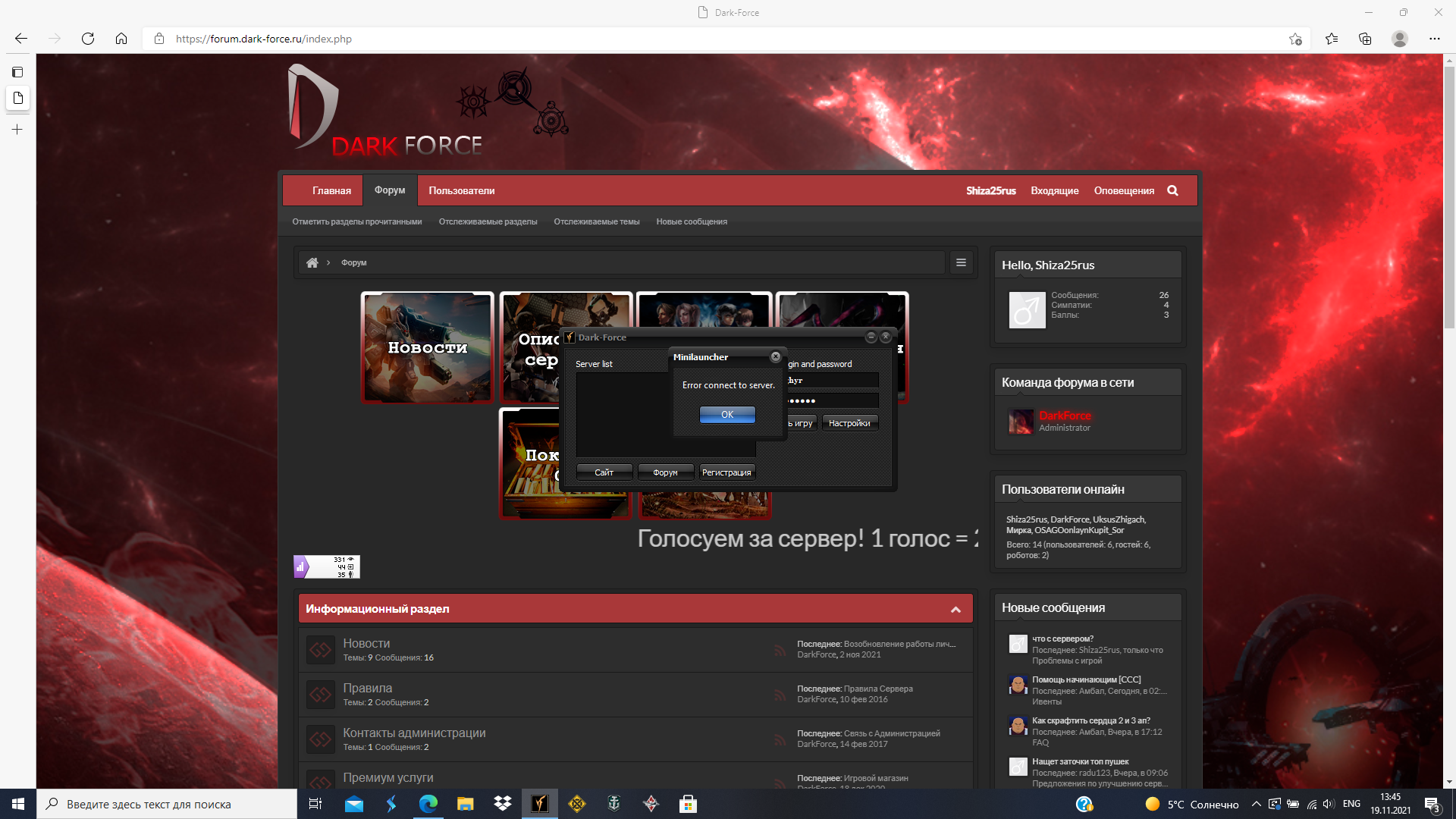Open thread 'Нащет заточки топ пушек'
The width and height of the screenshot is (1456, 819).
pos(1080,761)
